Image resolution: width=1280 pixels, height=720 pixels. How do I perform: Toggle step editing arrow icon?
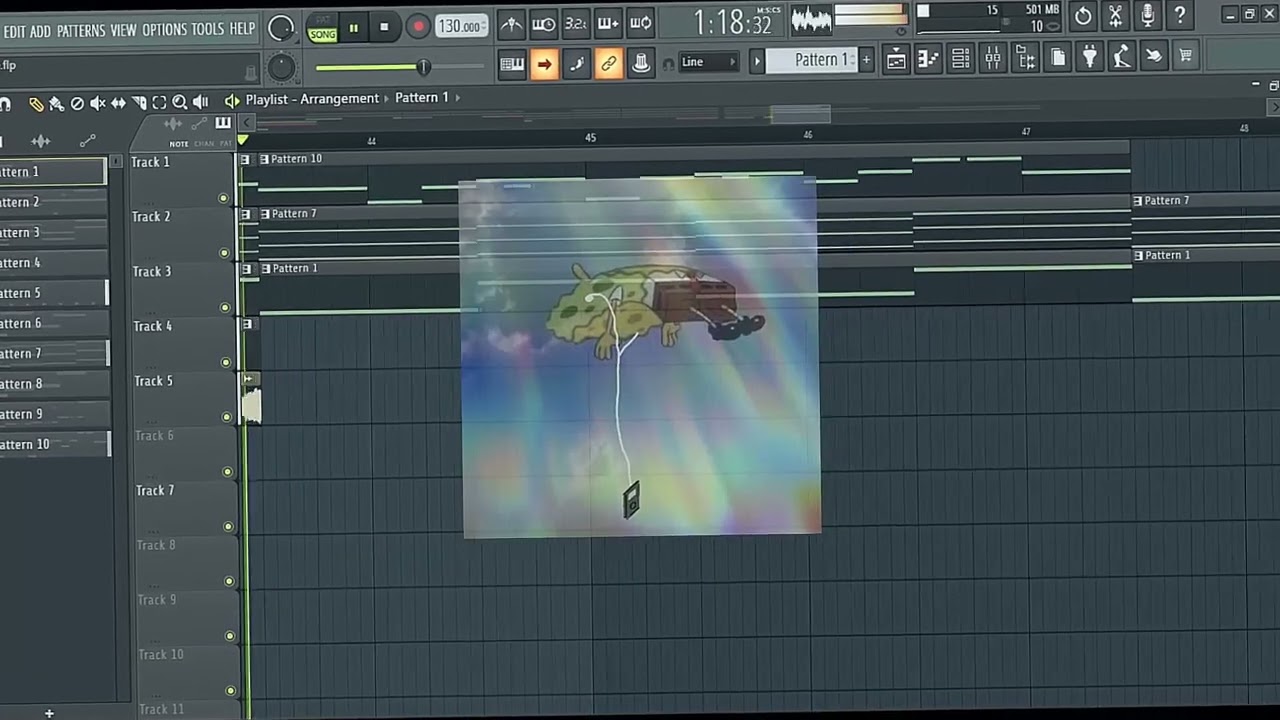(x=544, y=64)
